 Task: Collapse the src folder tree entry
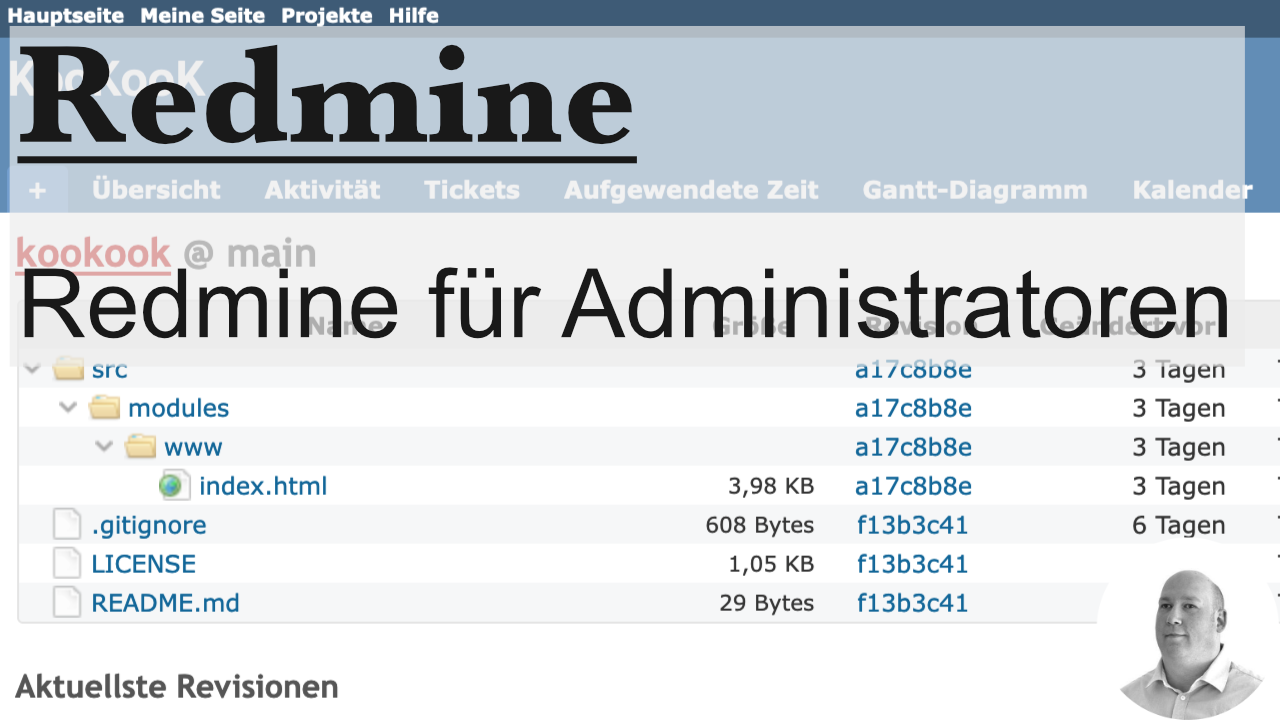point(31,369)
